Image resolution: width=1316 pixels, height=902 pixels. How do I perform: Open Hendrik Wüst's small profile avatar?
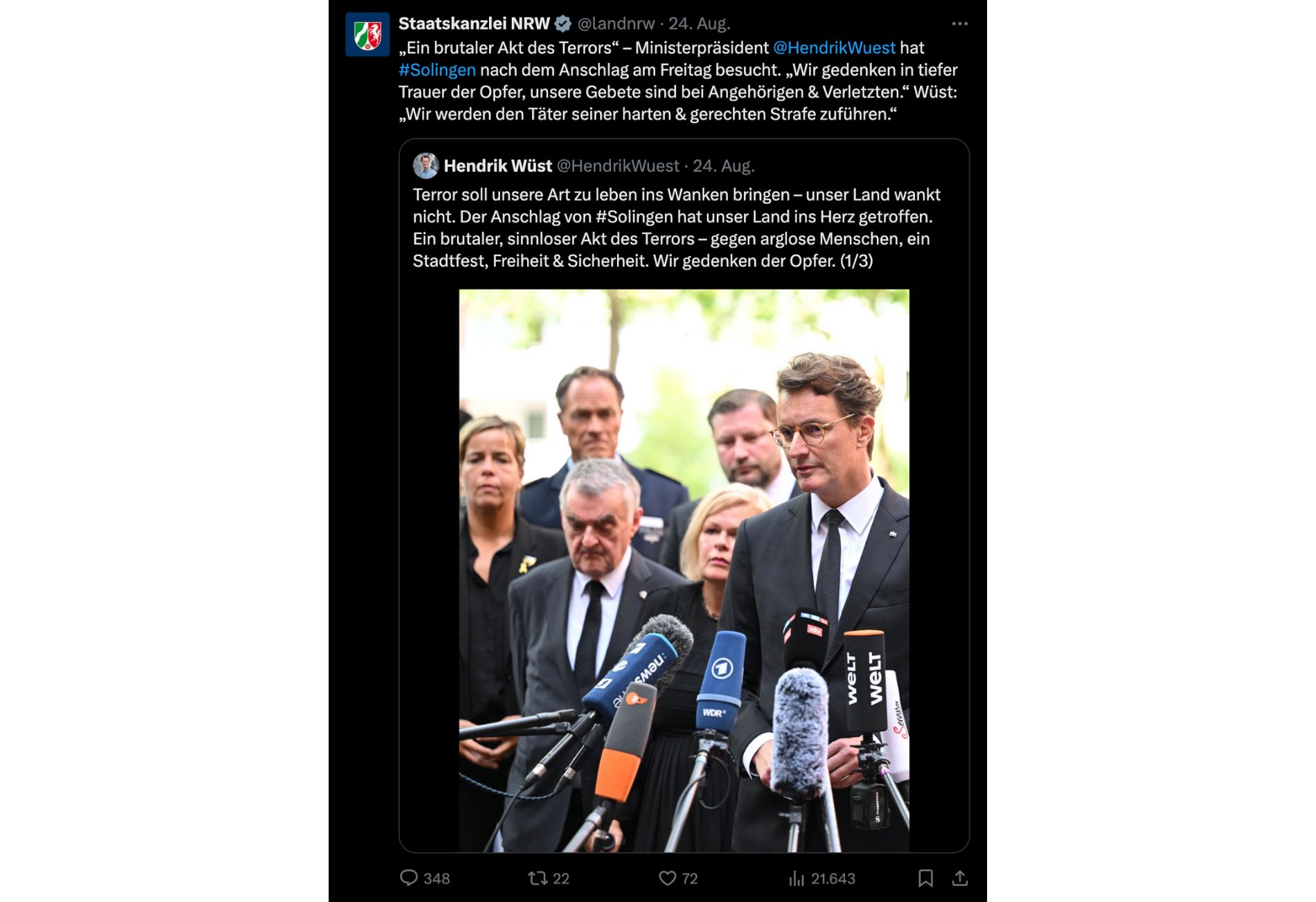(426, 166)
